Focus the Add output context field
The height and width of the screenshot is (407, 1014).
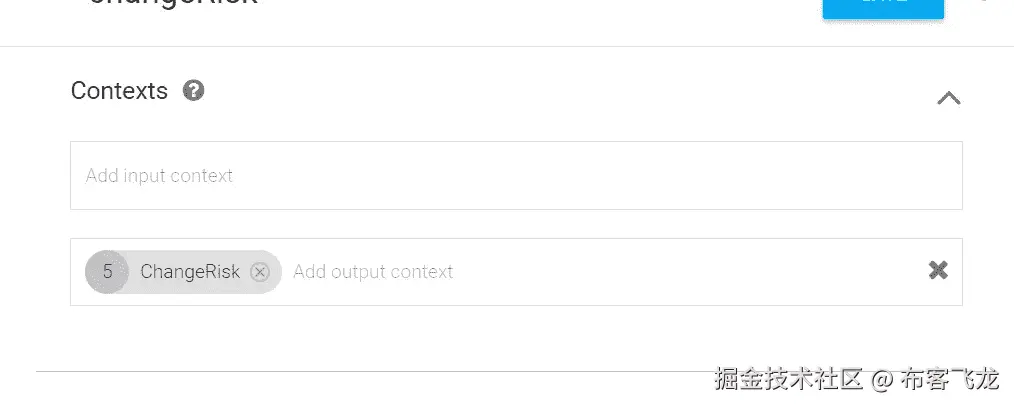pyautogui.click(x=600, y=272)
